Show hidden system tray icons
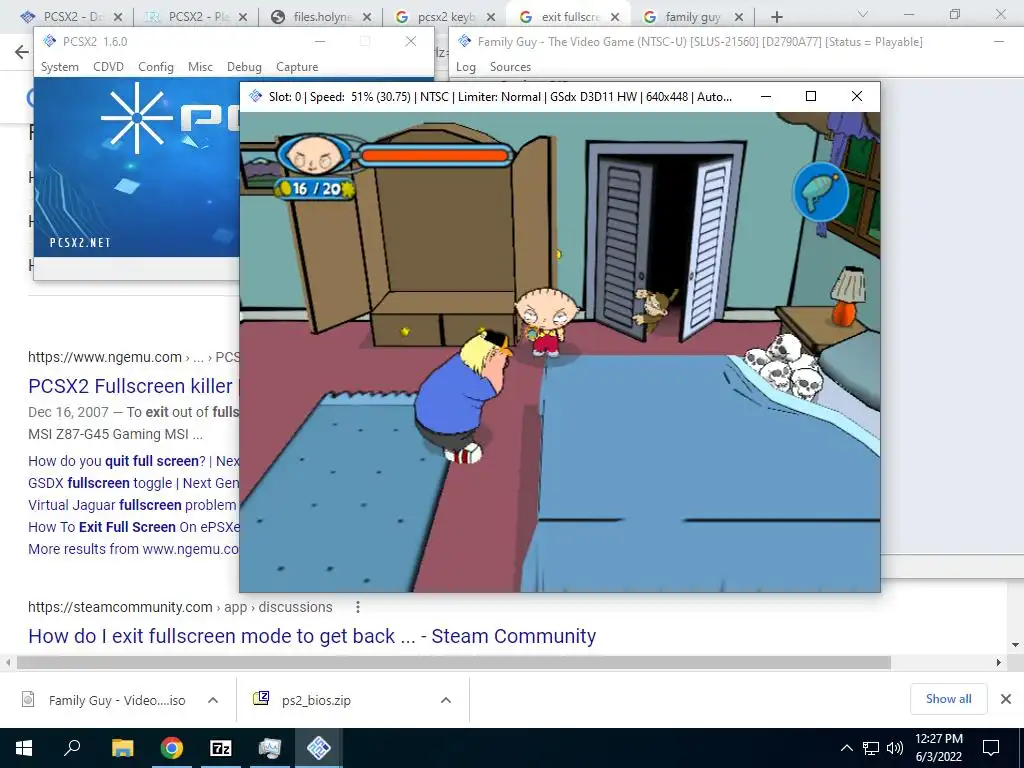Image resolution: width=1024 pixels, height=768 pixels. pos(846,748)
